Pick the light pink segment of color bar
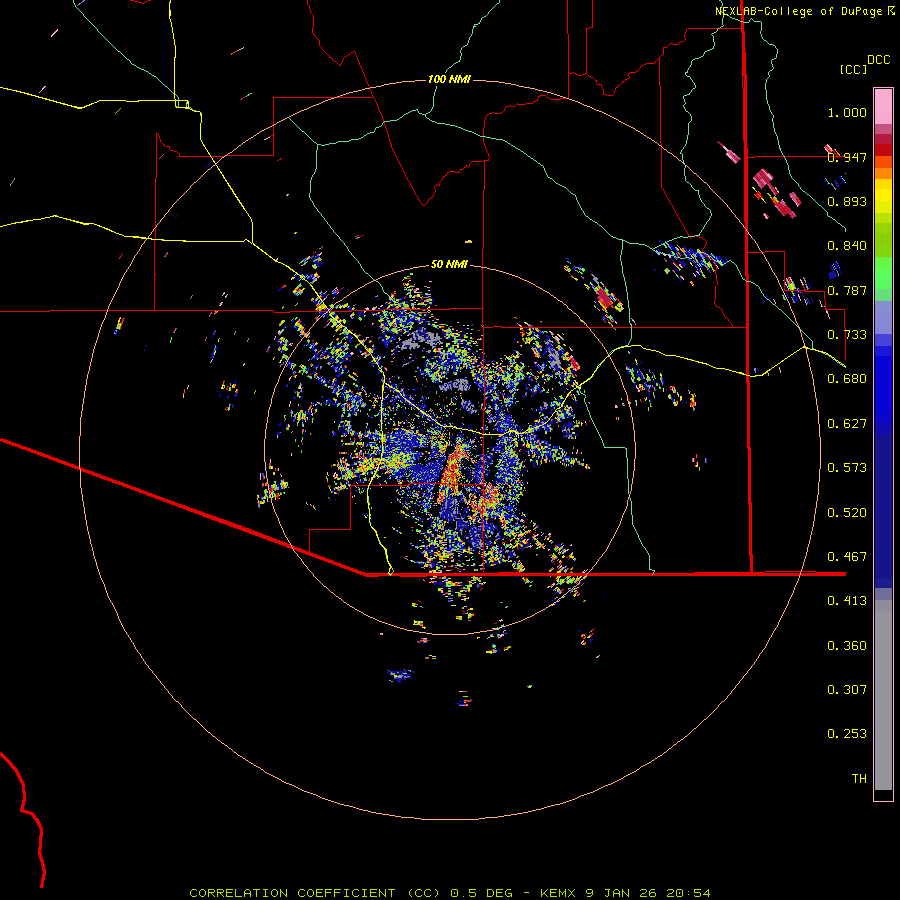Screen dimensions: 900x900 883,106
